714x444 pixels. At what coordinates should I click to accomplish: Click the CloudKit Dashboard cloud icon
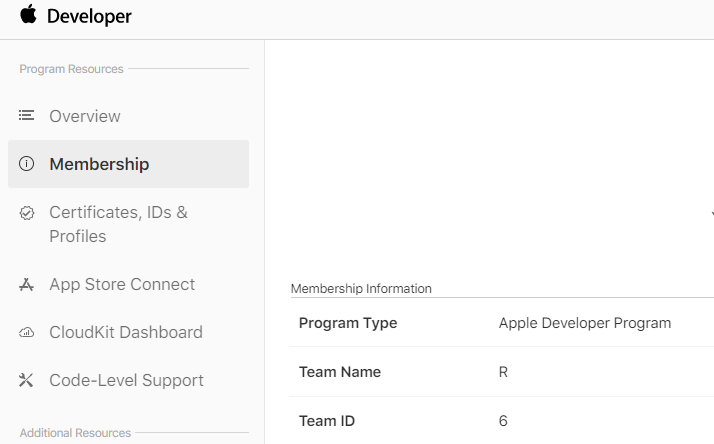point(27,333)
